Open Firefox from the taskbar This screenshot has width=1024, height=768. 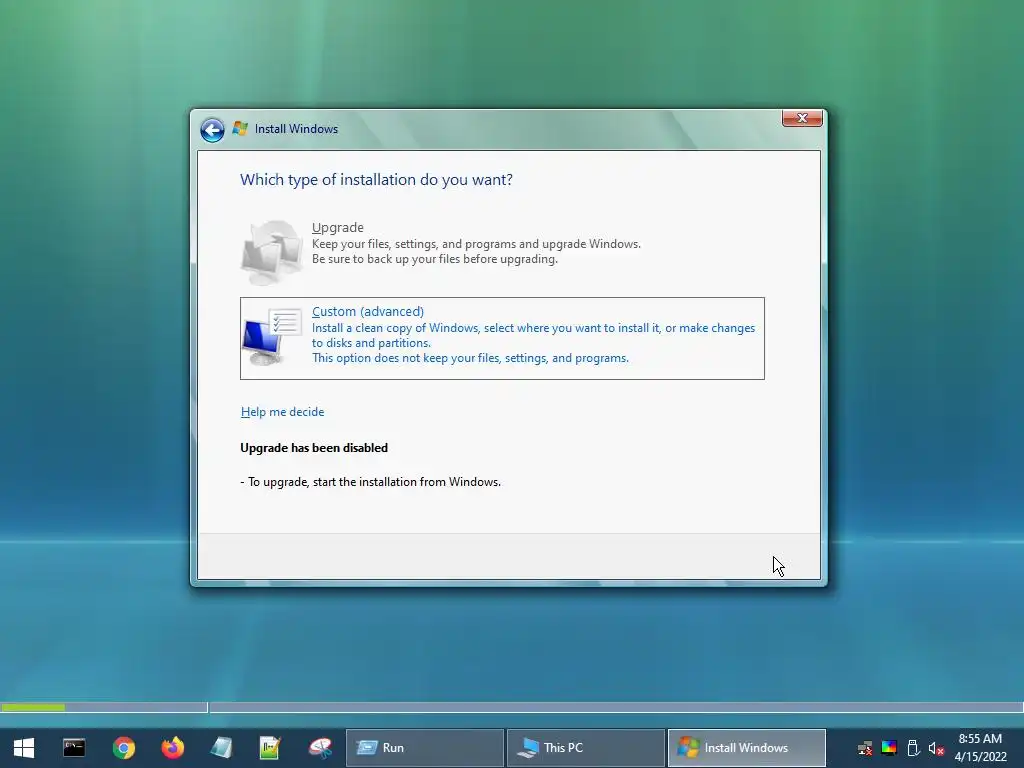tap(172, 748)
